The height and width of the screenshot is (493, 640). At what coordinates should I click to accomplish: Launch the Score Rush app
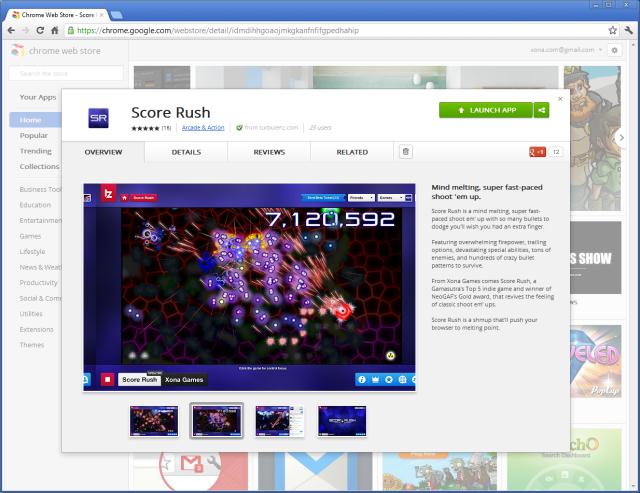click(x=486, y=110)
